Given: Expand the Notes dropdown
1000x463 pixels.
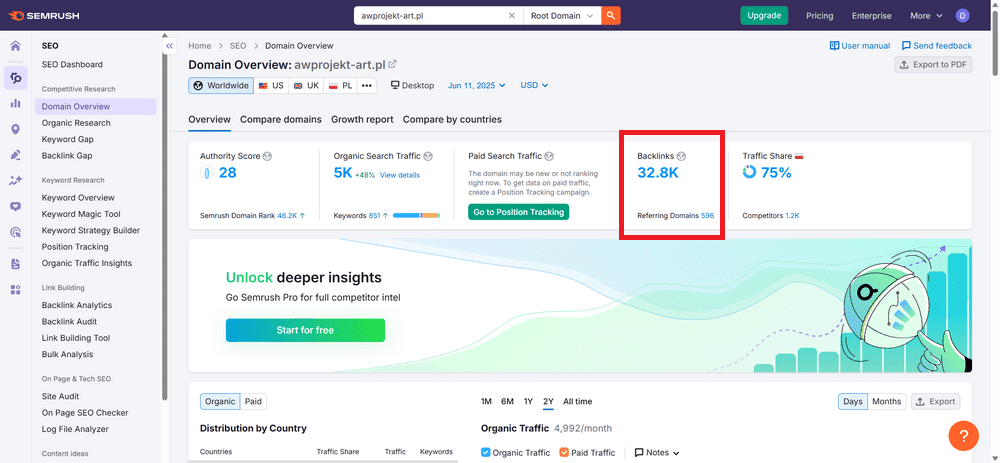Looking at the screenshot, I should pyautogui.click(x=657, y=453).
